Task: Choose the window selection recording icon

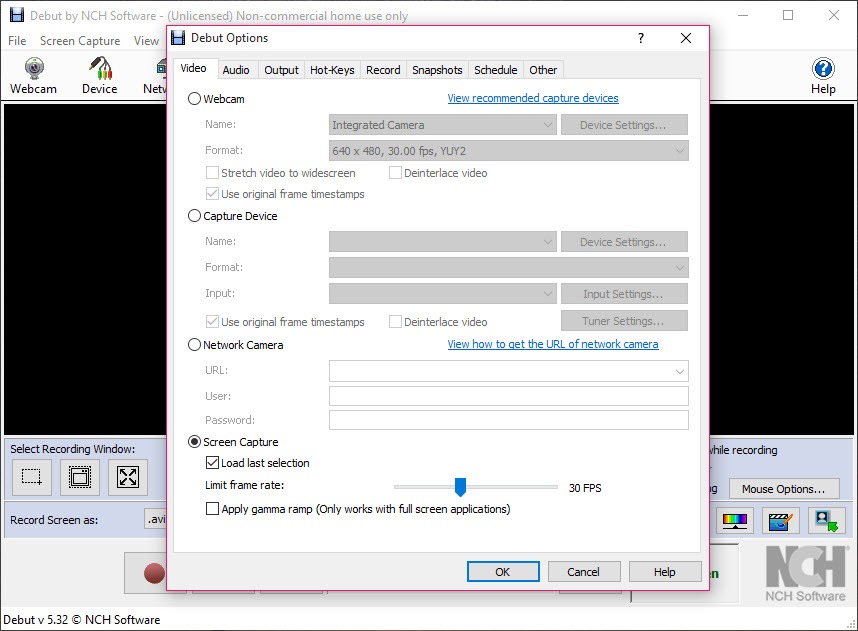Action: (x=80, y=477)
